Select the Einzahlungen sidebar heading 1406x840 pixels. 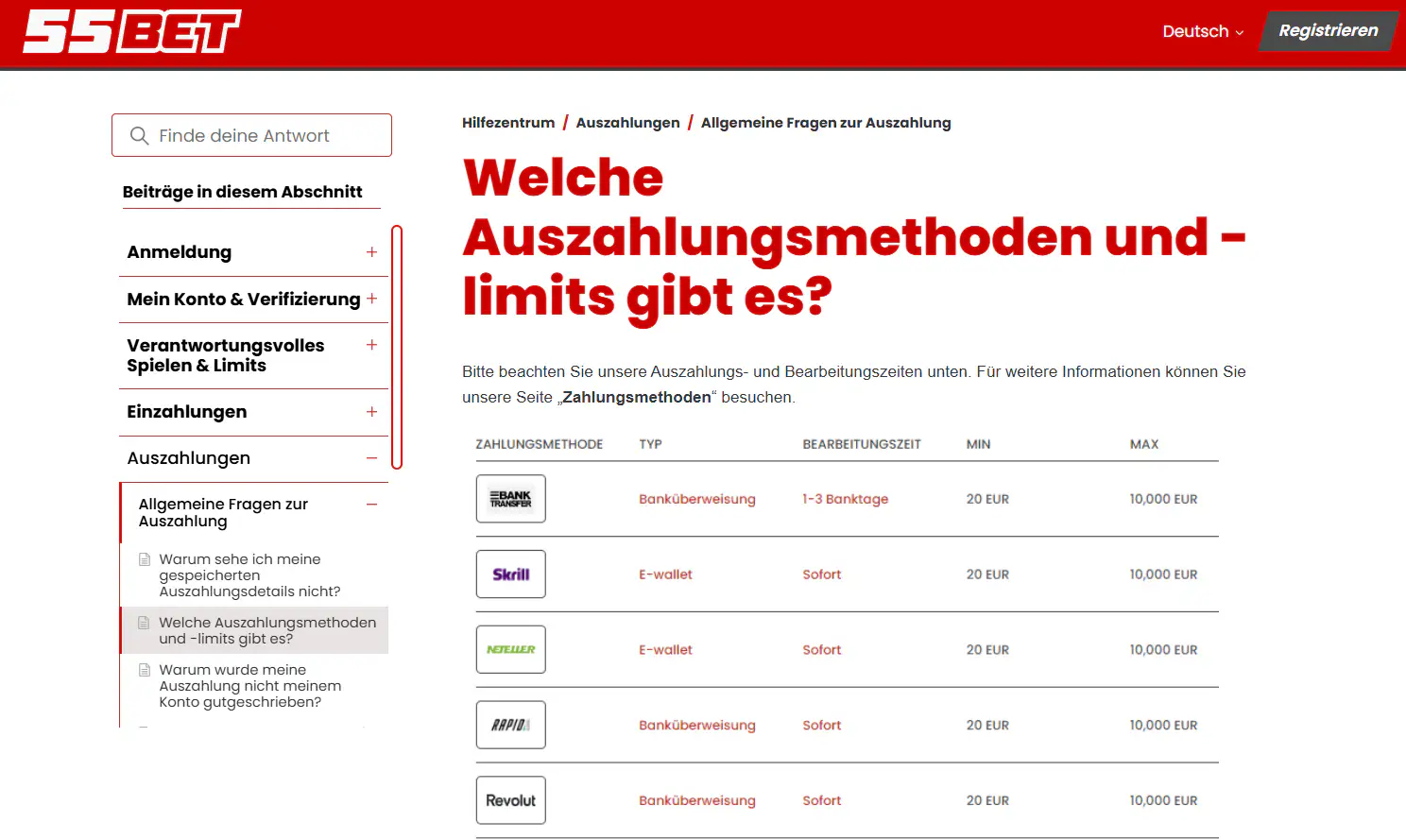pyautogui.click(x=187, y=412)
